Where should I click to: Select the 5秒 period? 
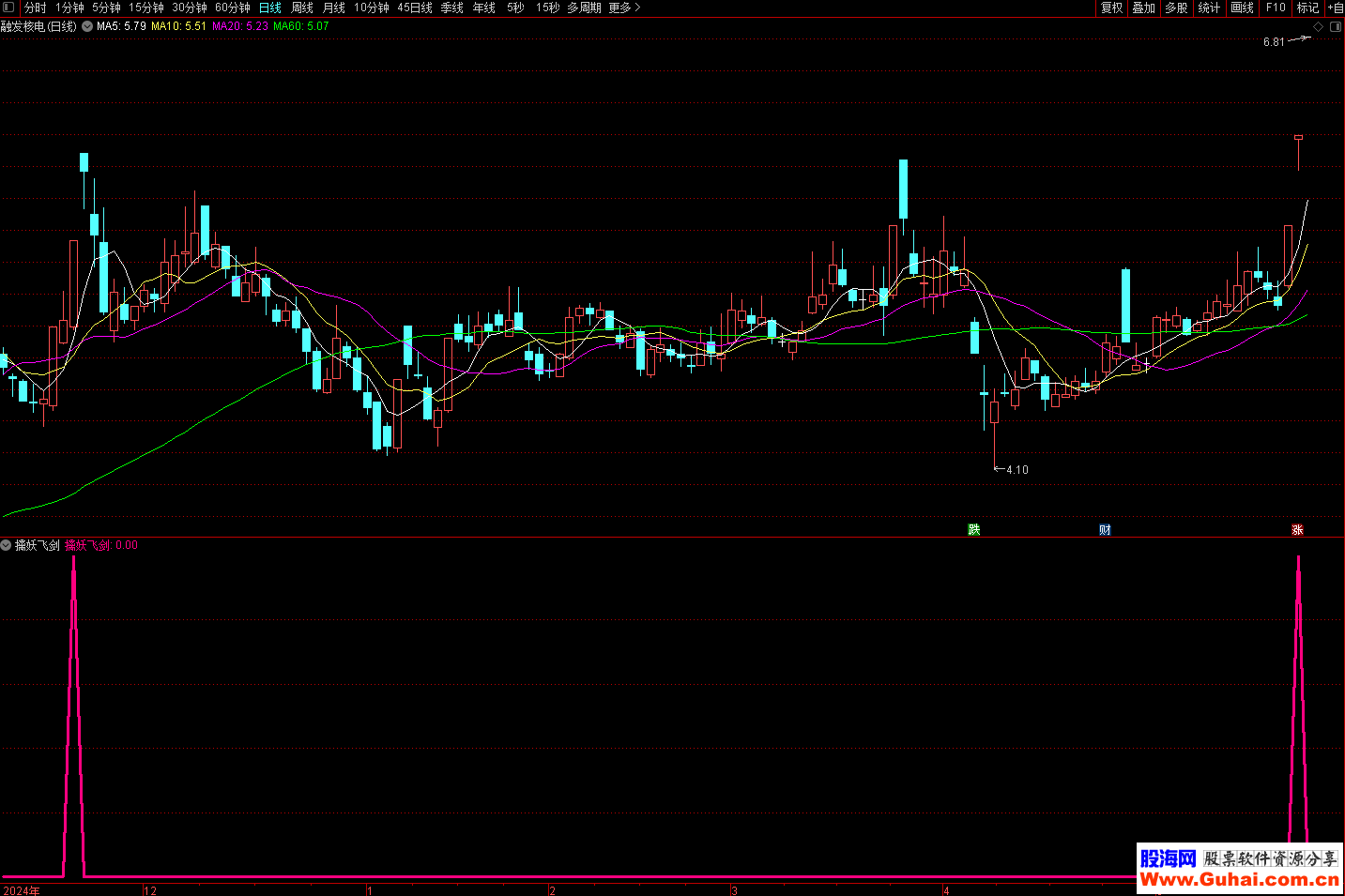pyautogui.click(x=516, y=8)
